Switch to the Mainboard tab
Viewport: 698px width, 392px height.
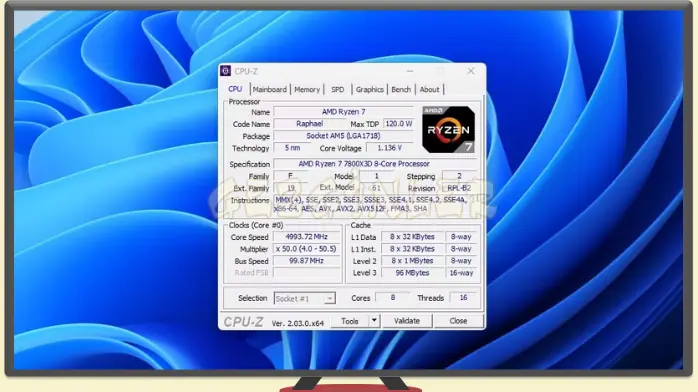[269, 89]
